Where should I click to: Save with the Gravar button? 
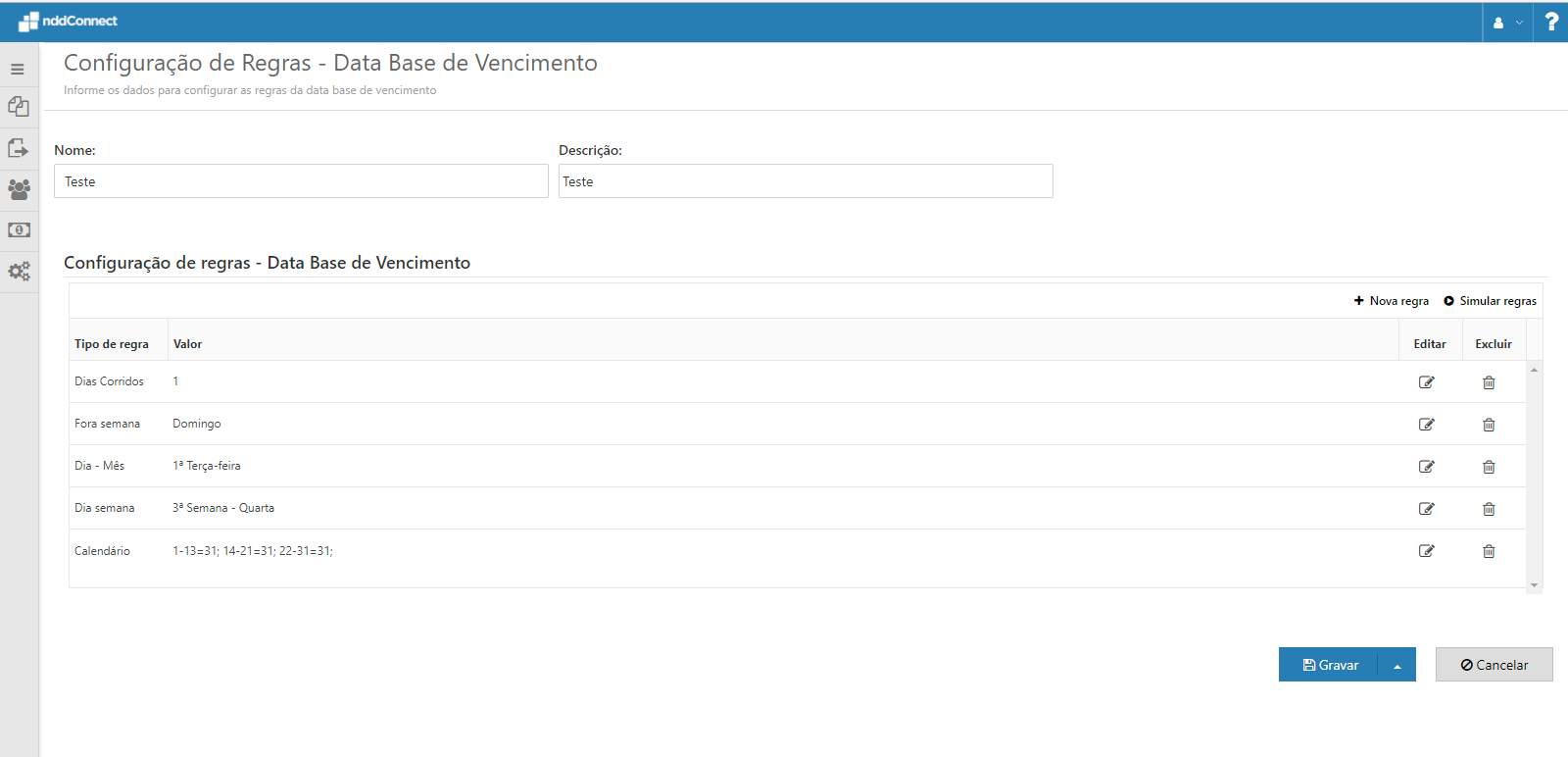click(1329, 665)
